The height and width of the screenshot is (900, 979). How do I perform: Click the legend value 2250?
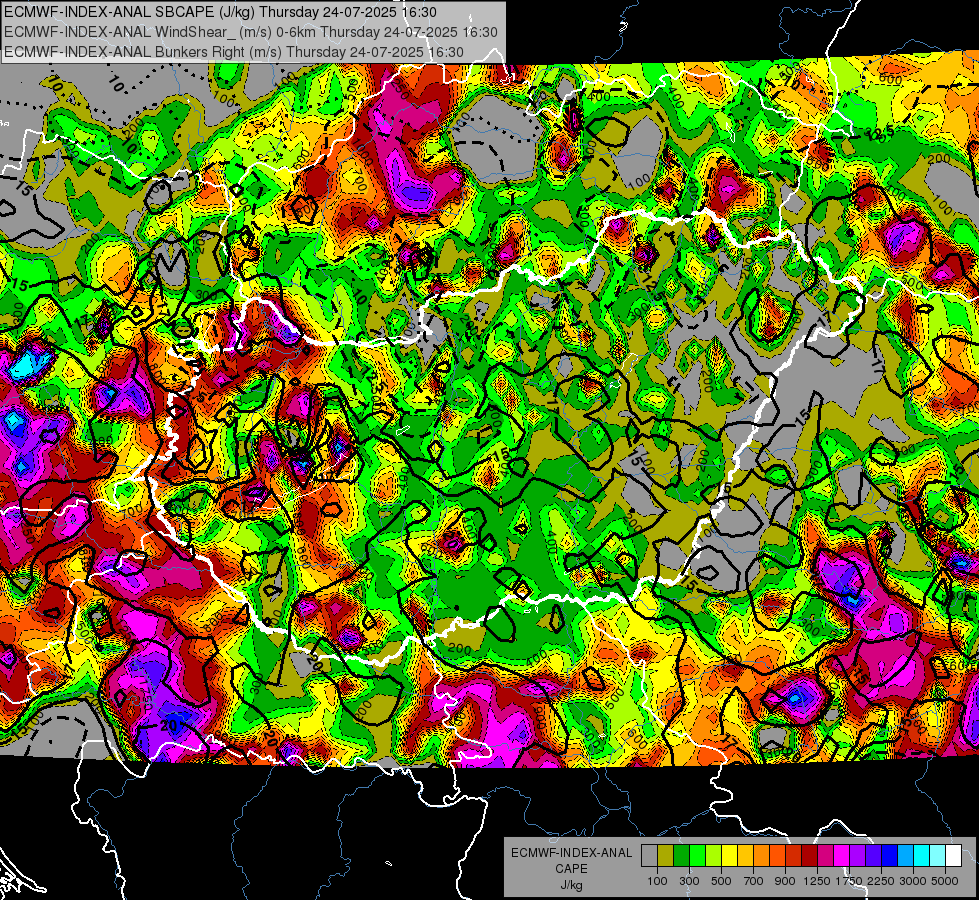[881, 881]
